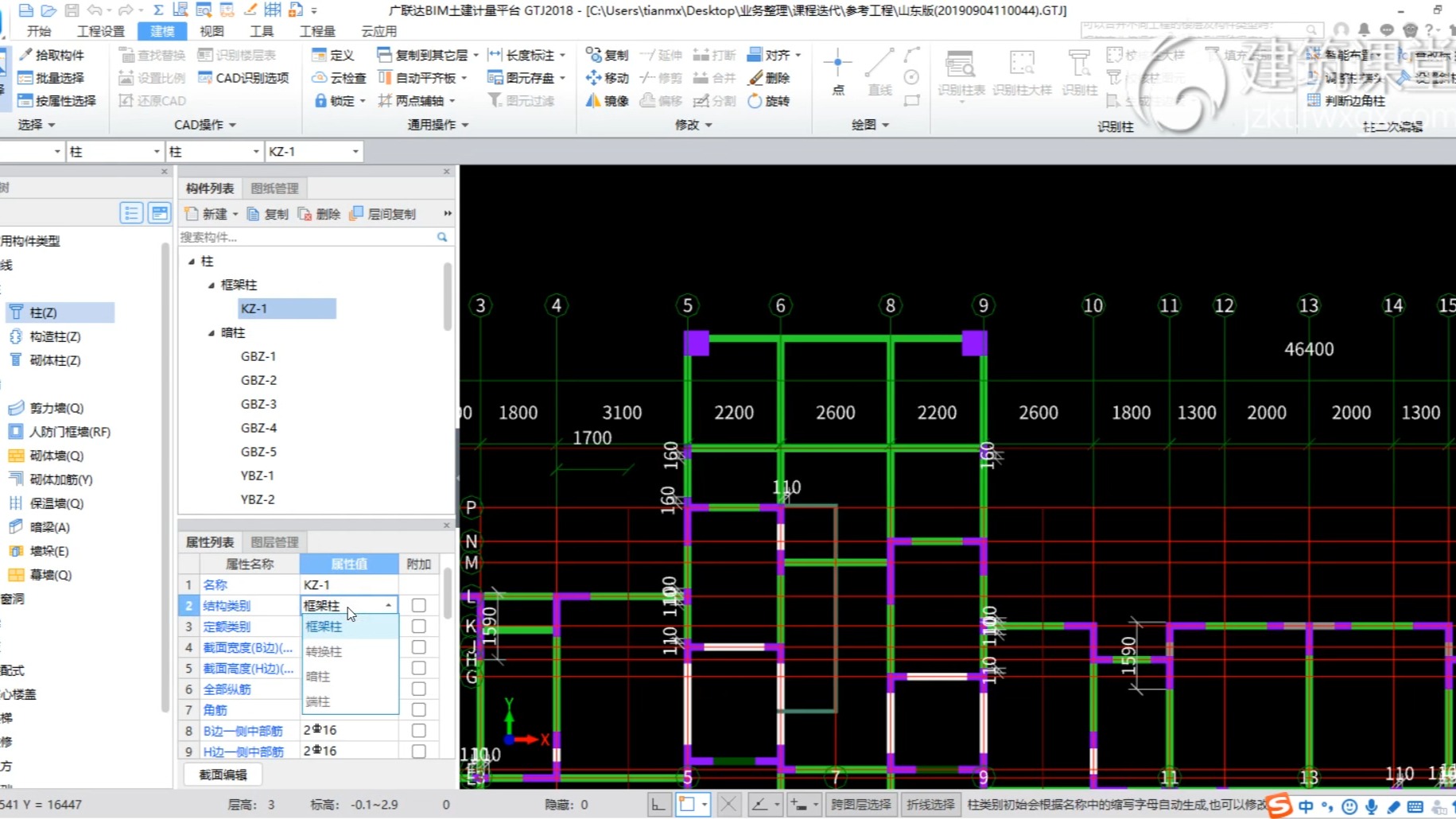
Task: Enable the 附加 checkbox for 角筋 row
Action: (418, 709)
